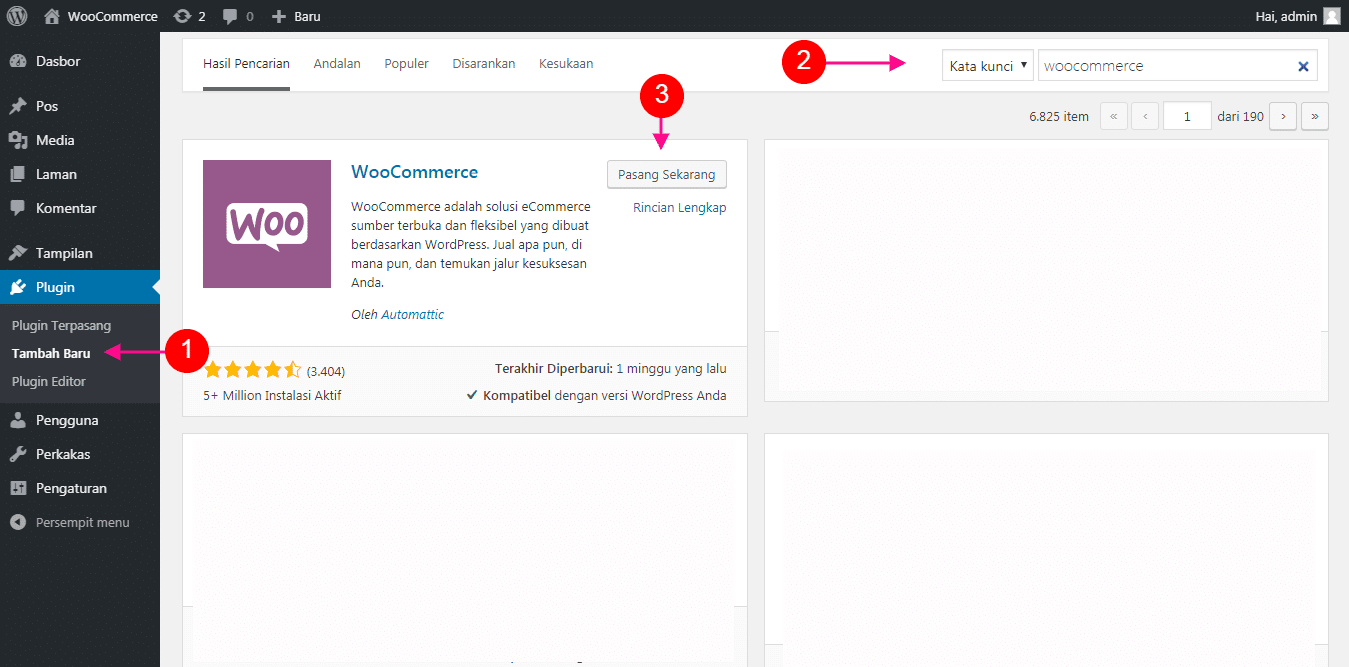The width and height of the screenshot is (1349, 667).
Task: Click the WooCommerce purple plugin logo
Action: pyautogui.click(x=267, y=224)
